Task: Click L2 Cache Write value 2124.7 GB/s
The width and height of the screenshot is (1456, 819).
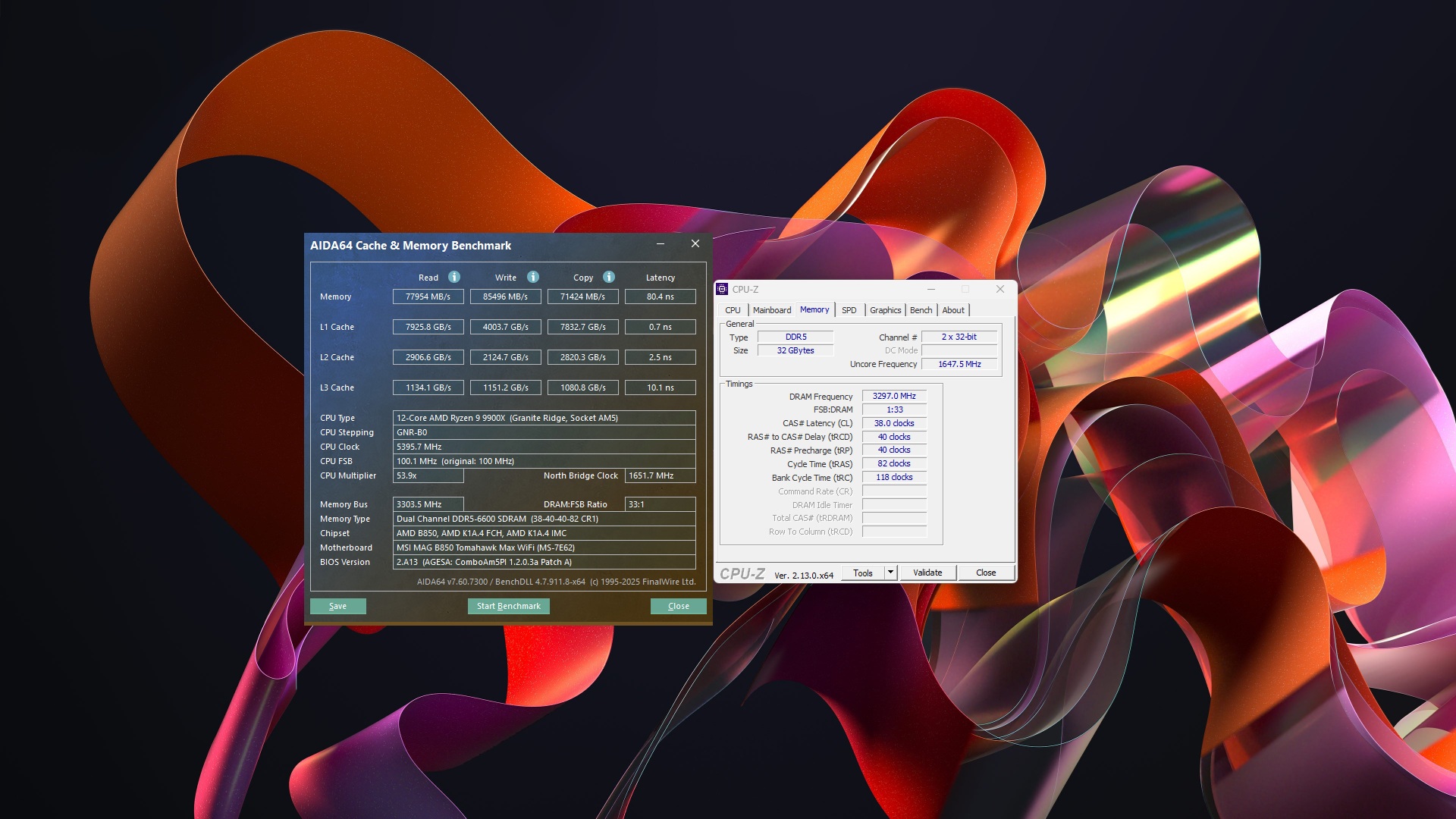Action: [506, 357]
